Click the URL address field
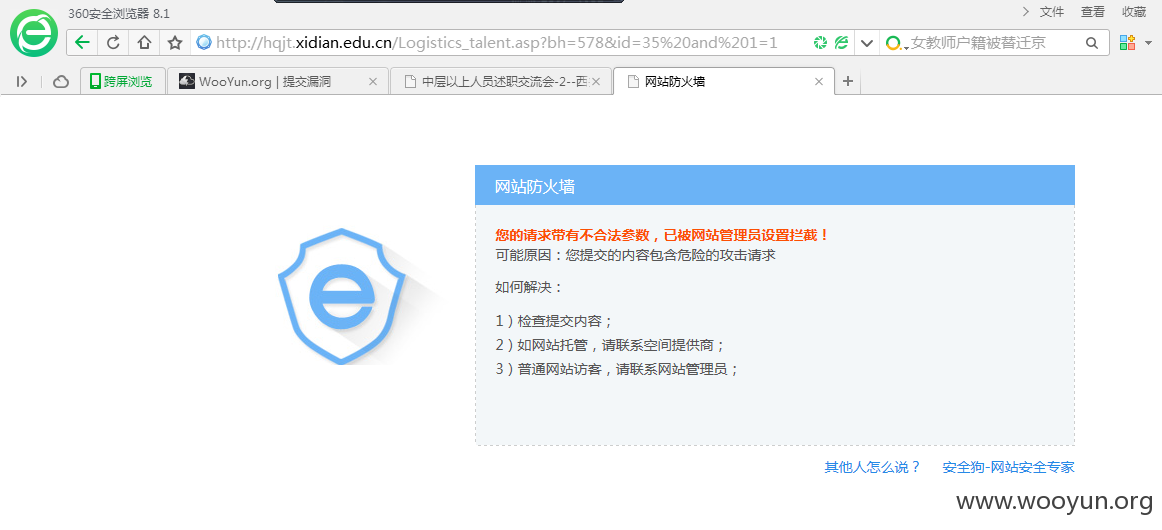 point(497,43)
